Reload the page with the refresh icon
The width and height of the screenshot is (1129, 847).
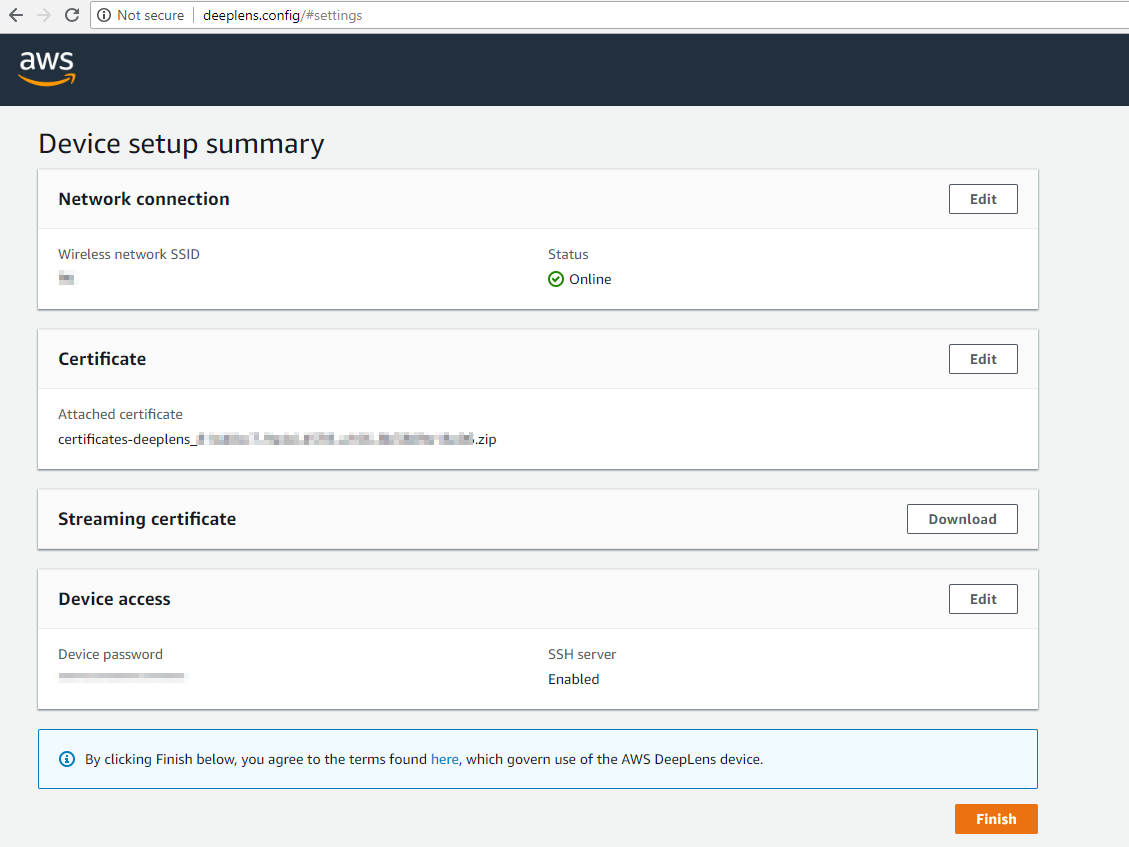[72, 15]
